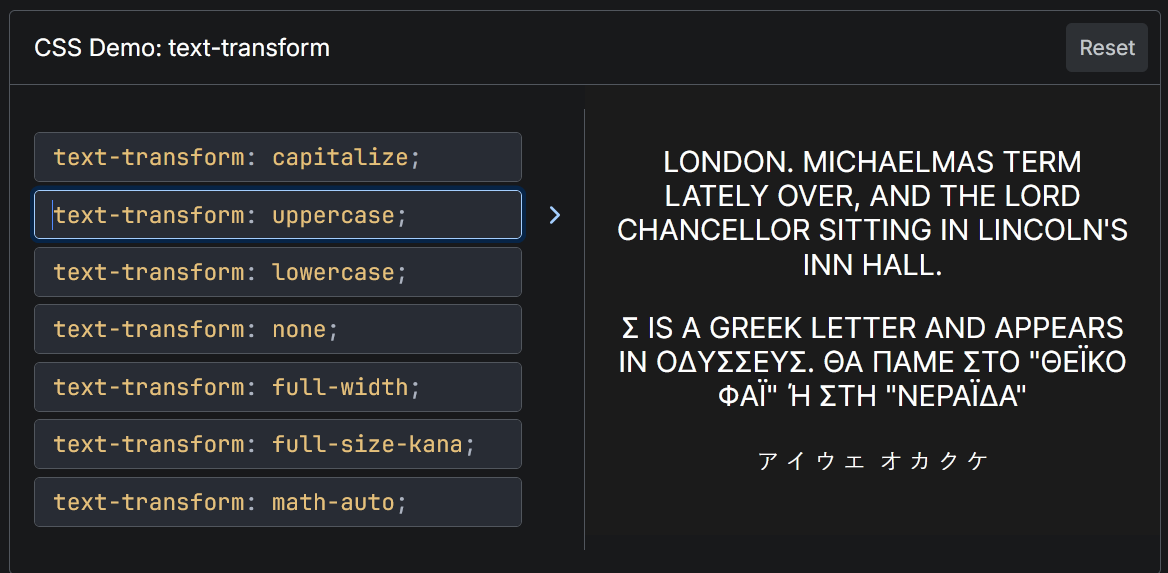
Task: Pick the text-transform: full-size-kana option
Action: [277, 444]
